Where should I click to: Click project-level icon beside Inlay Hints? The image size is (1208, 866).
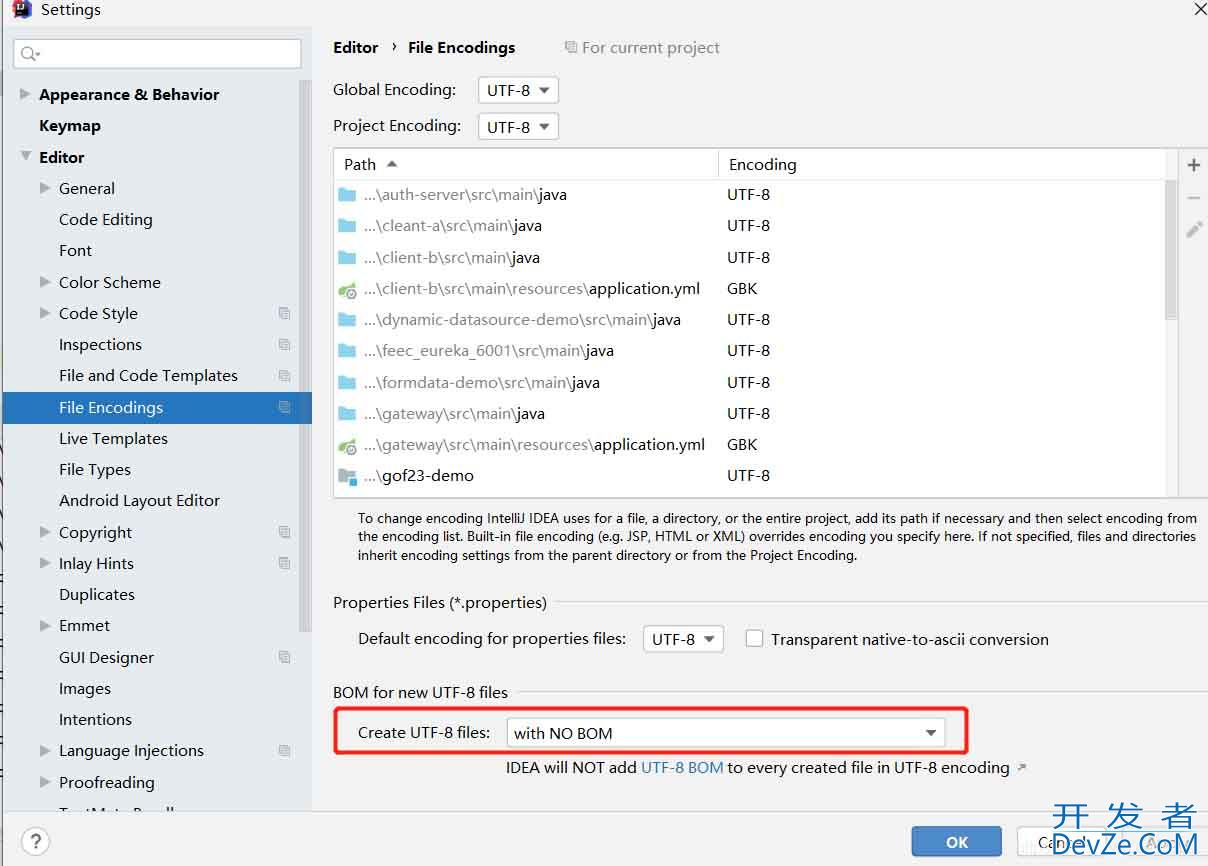click(285, 563)
